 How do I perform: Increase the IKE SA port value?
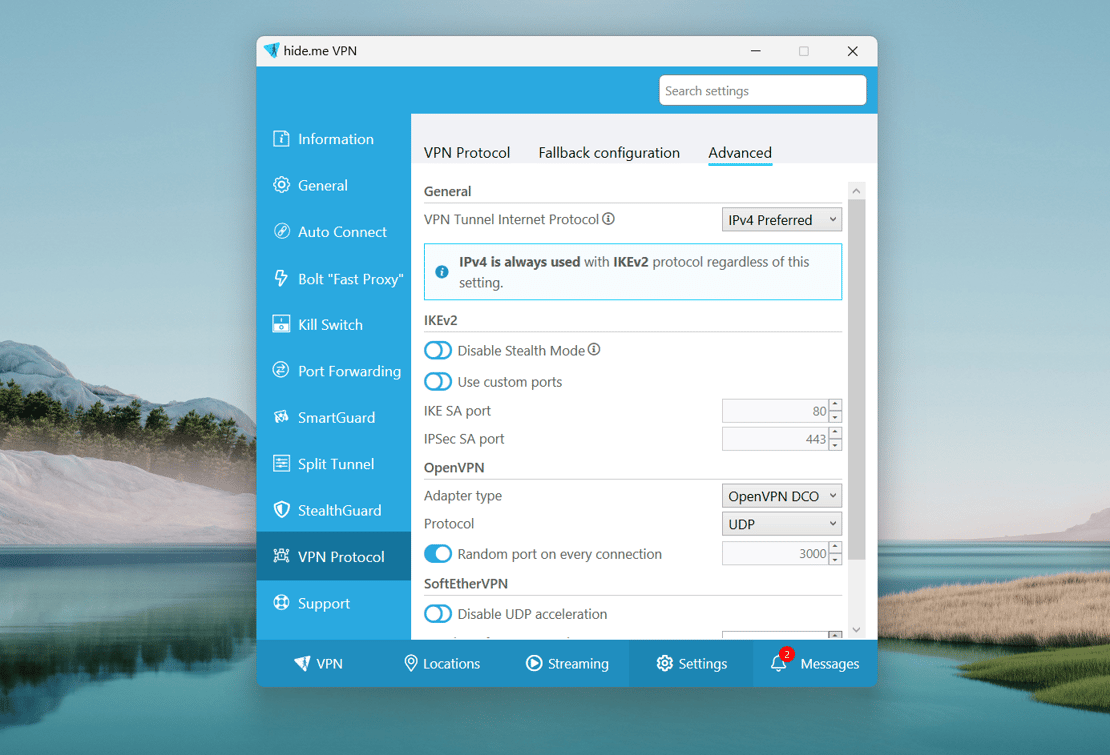[836, 405]
